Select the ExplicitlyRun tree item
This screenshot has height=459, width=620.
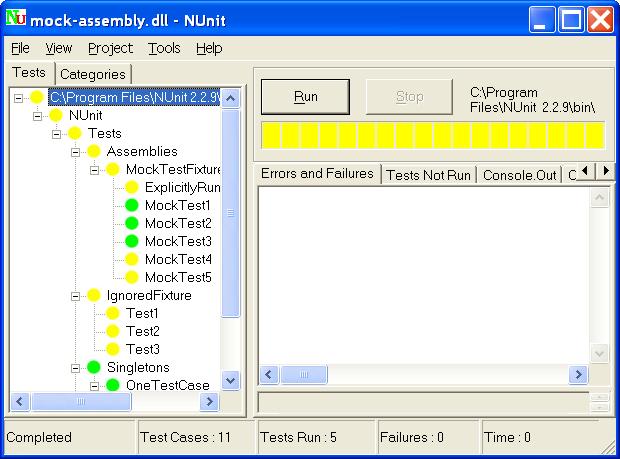(182, 187)
